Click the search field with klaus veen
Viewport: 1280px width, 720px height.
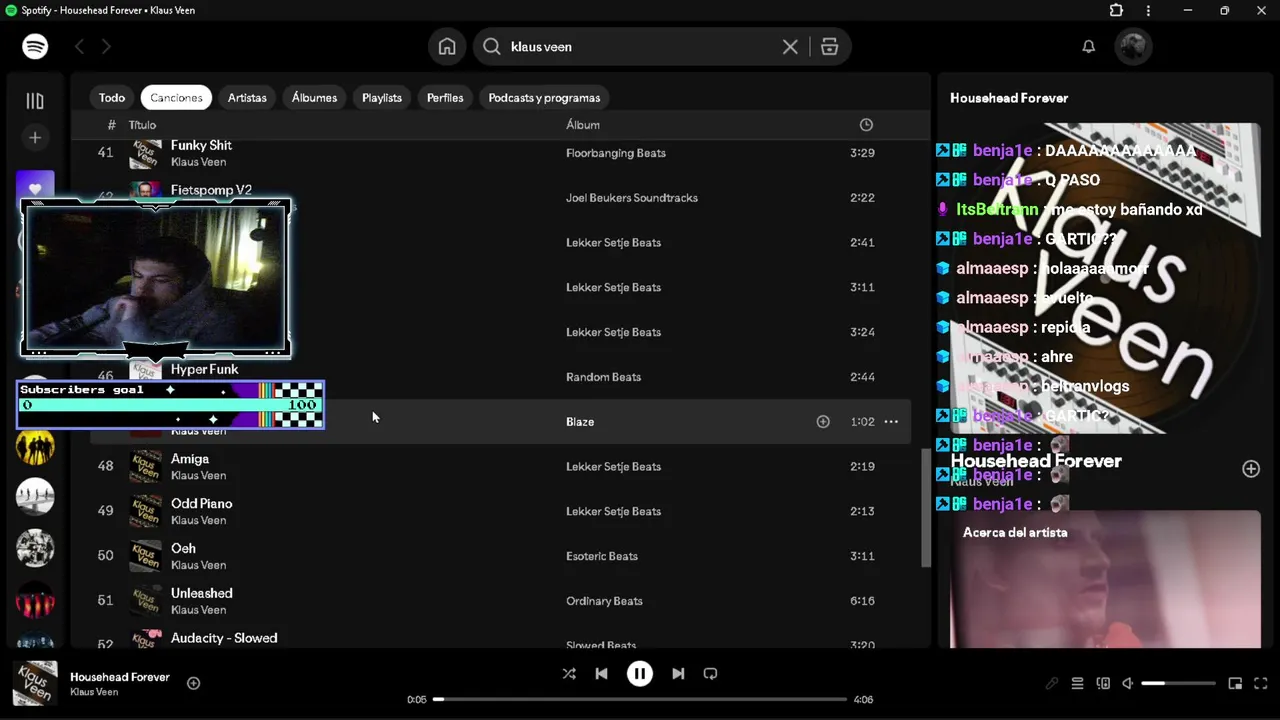click(640, 46)
